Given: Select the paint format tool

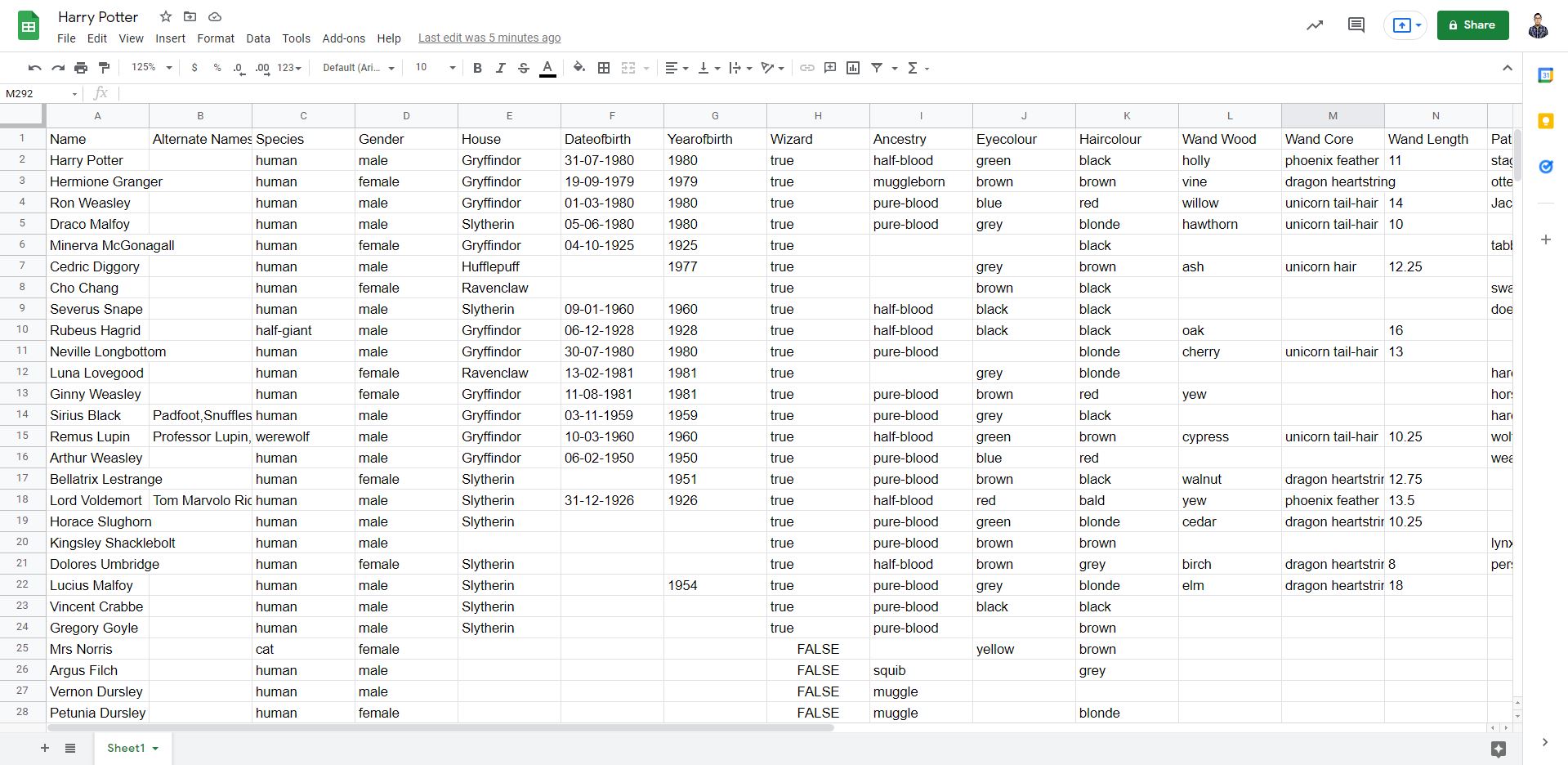Looking at the screenshot, I should [x=104, y=68].
